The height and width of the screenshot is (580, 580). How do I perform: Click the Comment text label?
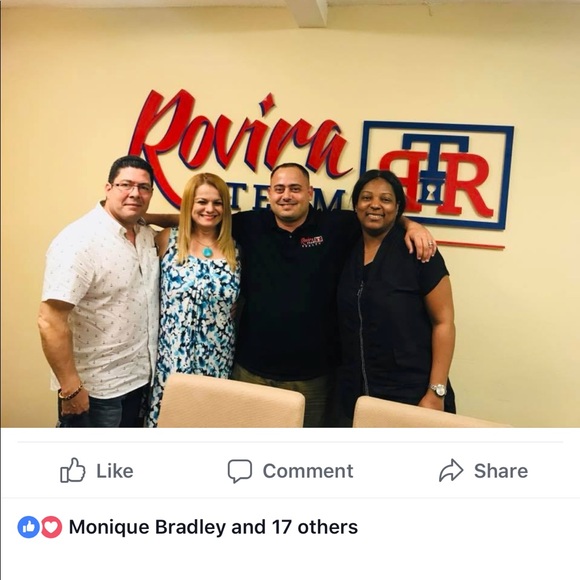pos(308,471)
